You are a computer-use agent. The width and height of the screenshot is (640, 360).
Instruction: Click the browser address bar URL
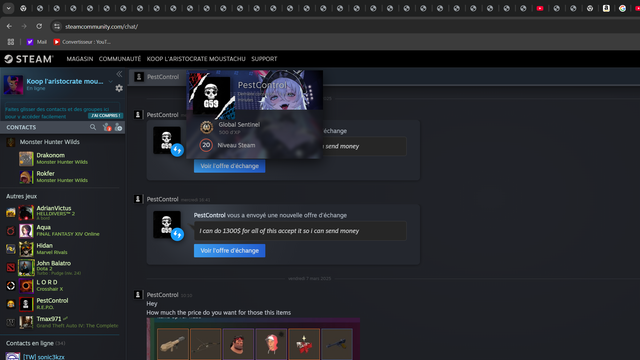tap(101, 27)
